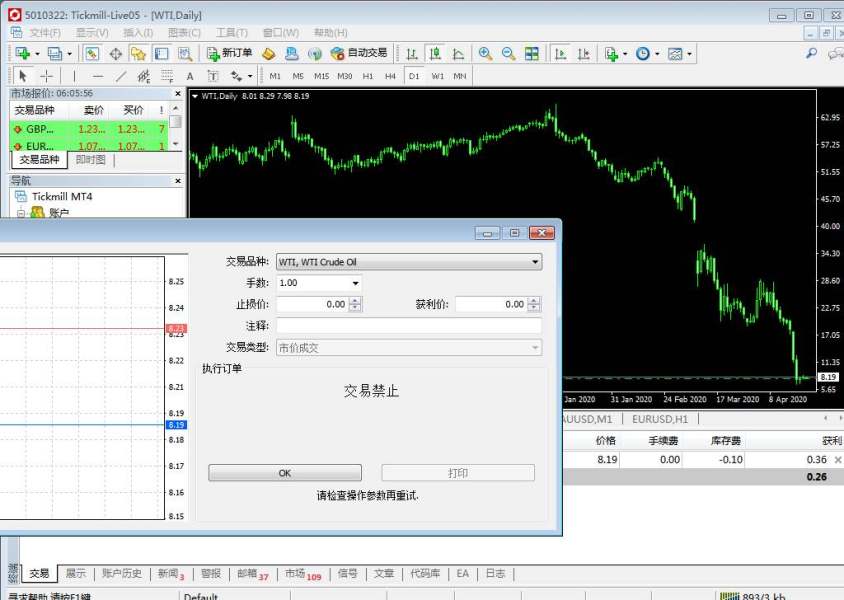
Task: Open the MetaEditor yellow book icon
Action: click(x=269, y=53)
